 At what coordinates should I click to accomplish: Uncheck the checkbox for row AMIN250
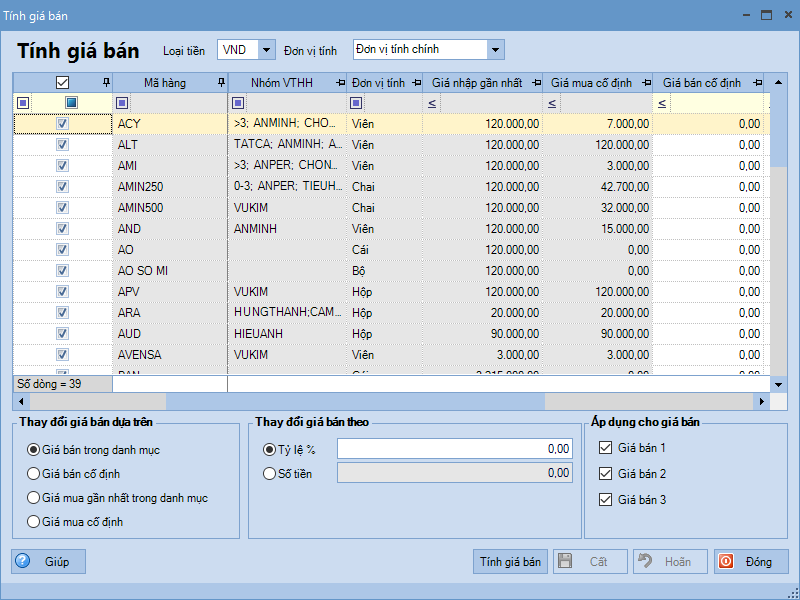[x=62, y=186]
